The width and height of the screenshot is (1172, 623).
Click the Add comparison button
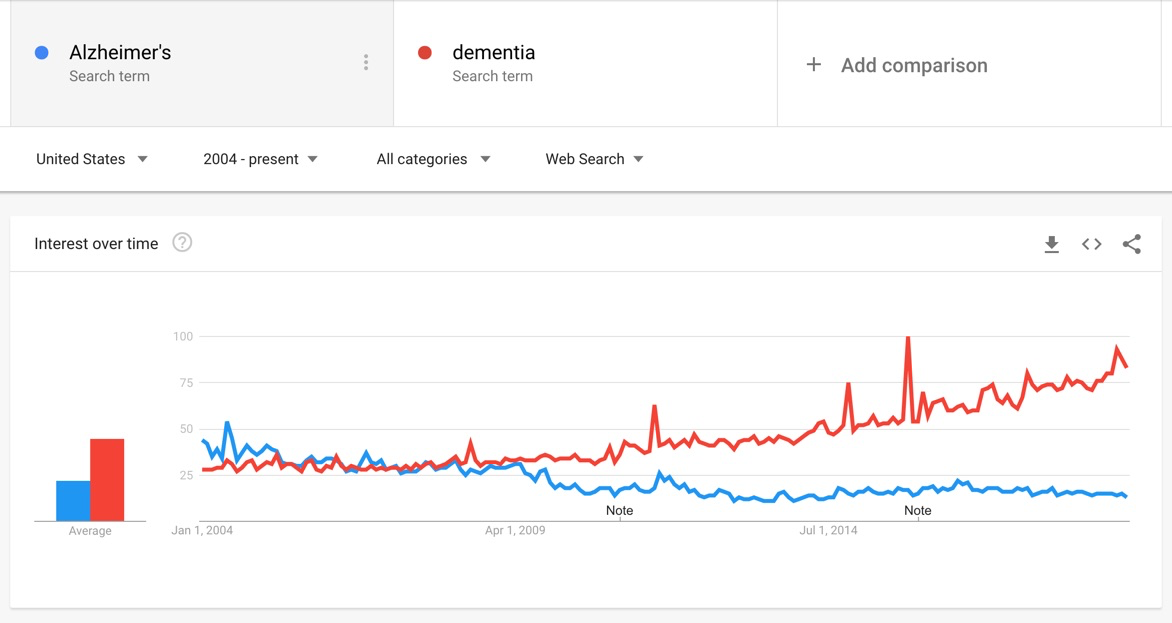click(913, 65)
